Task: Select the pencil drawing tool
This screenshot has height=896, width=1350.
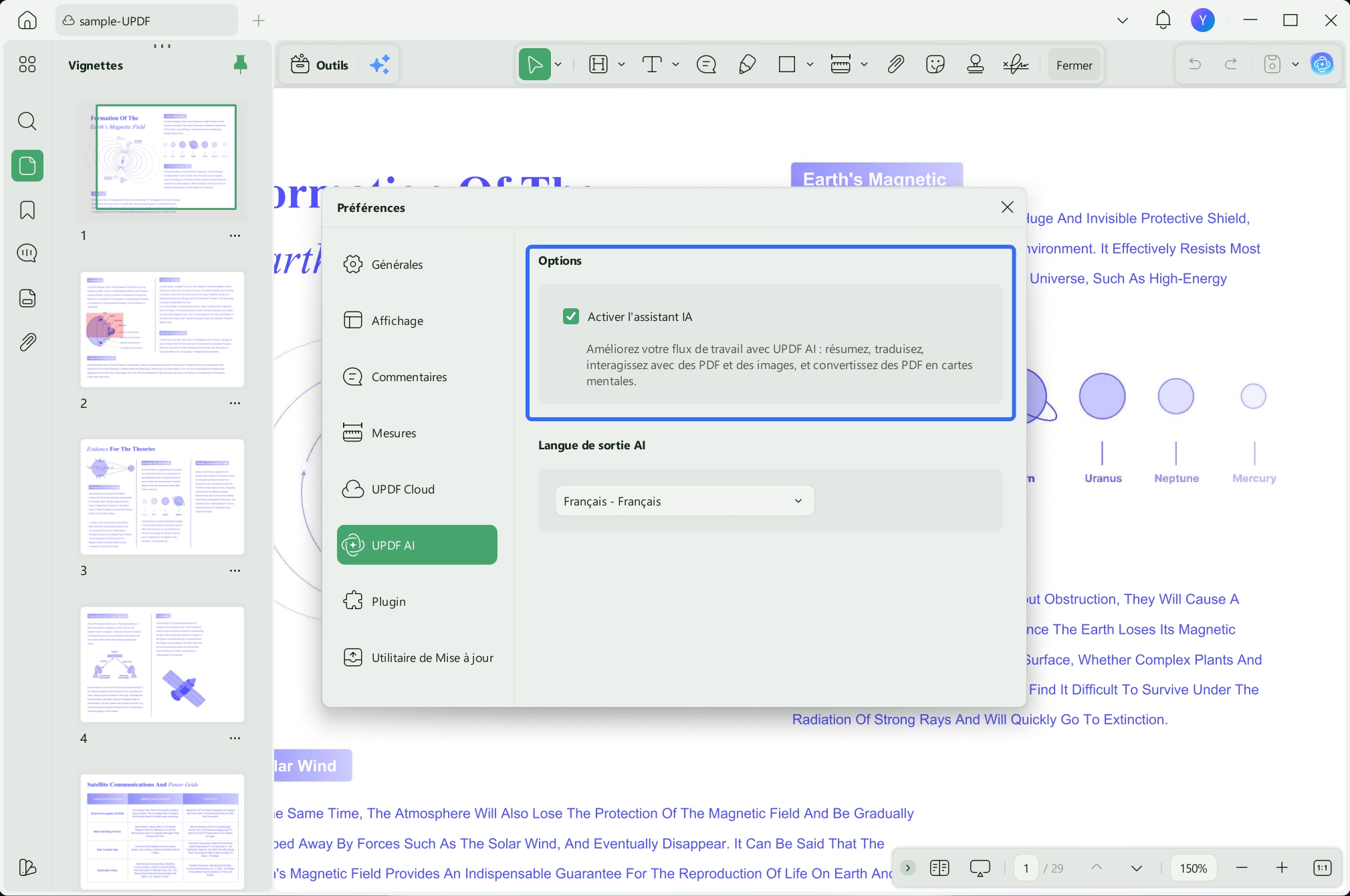Action: click(748, 64)
